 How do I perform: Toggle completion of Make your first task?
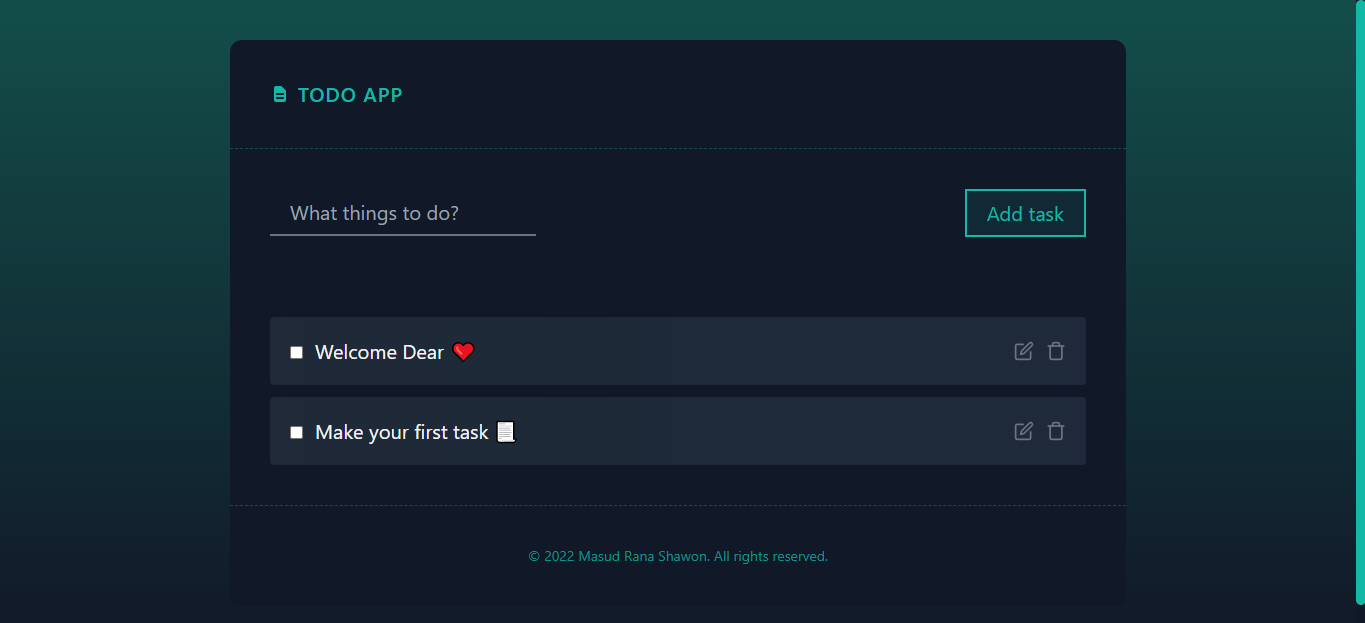point(296,431)
